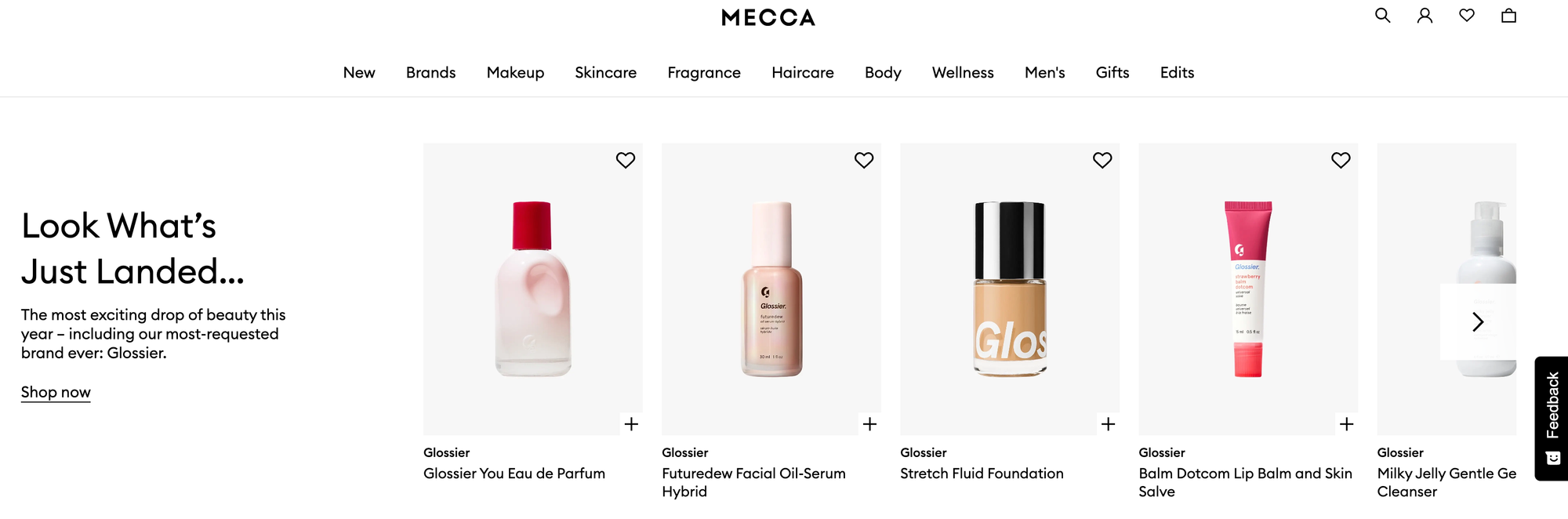The height and width of the screenshot is (519, 1568).
Task: Open the Fragrance navigation menu
Action: point(703,72)
